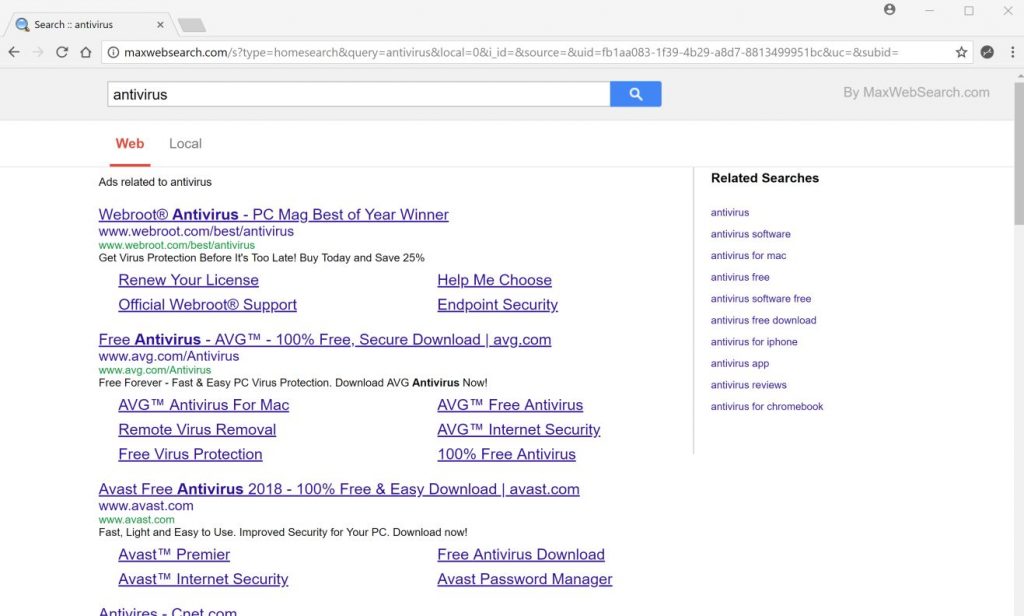The image size is (1024, 616).
Task: Click the page vertical scrollbar
Action: [x=1019, y=154]
